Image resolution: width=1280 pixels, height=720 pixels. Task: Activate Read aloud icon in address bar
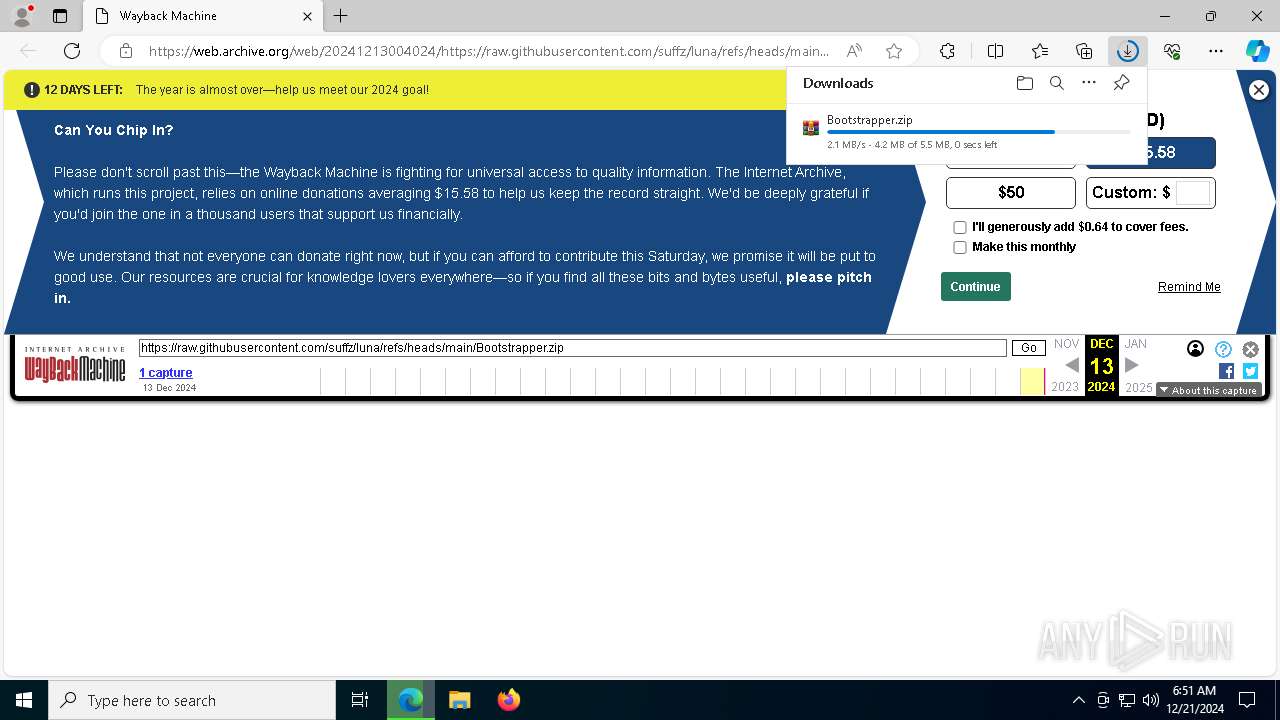854,51
